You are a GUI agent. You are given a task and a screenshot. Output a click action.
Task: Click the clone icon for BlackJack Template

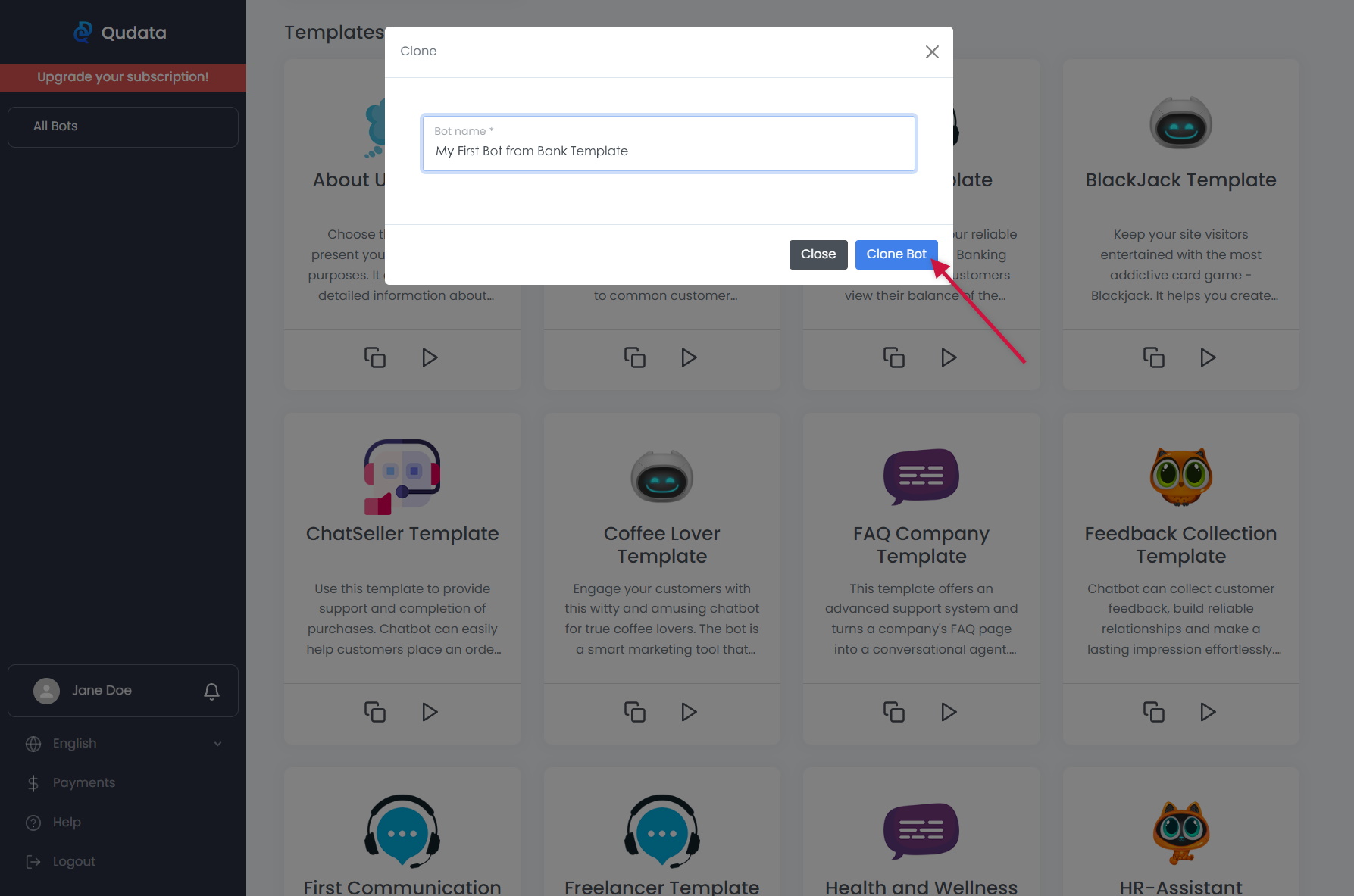click(x=1153, y=357)
